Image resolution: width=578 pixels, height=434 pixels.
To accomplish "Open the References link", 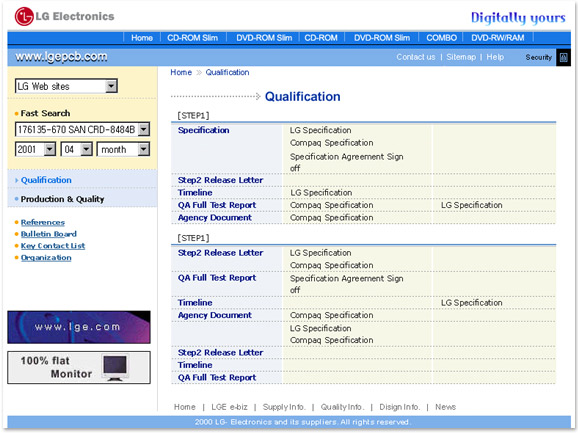I will pyautogui.click(x=43, y=222).
